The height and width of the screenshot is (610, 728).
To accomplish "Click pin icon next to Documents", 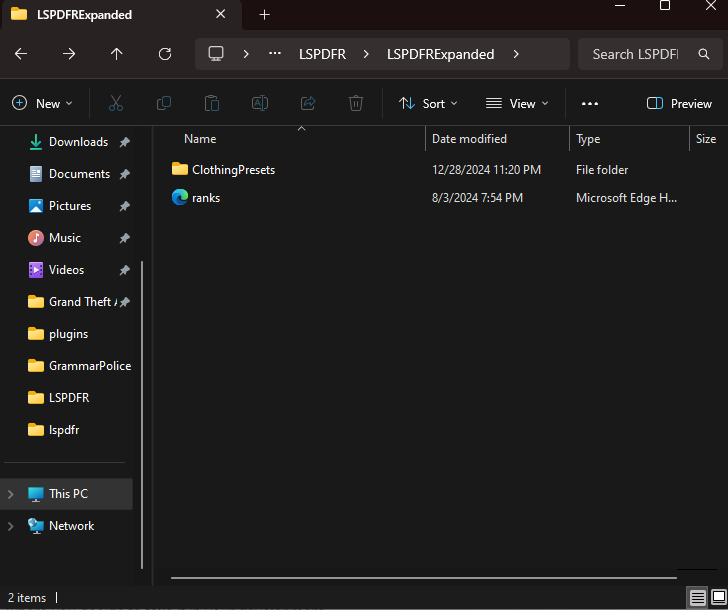I will (x=124, y=174).
